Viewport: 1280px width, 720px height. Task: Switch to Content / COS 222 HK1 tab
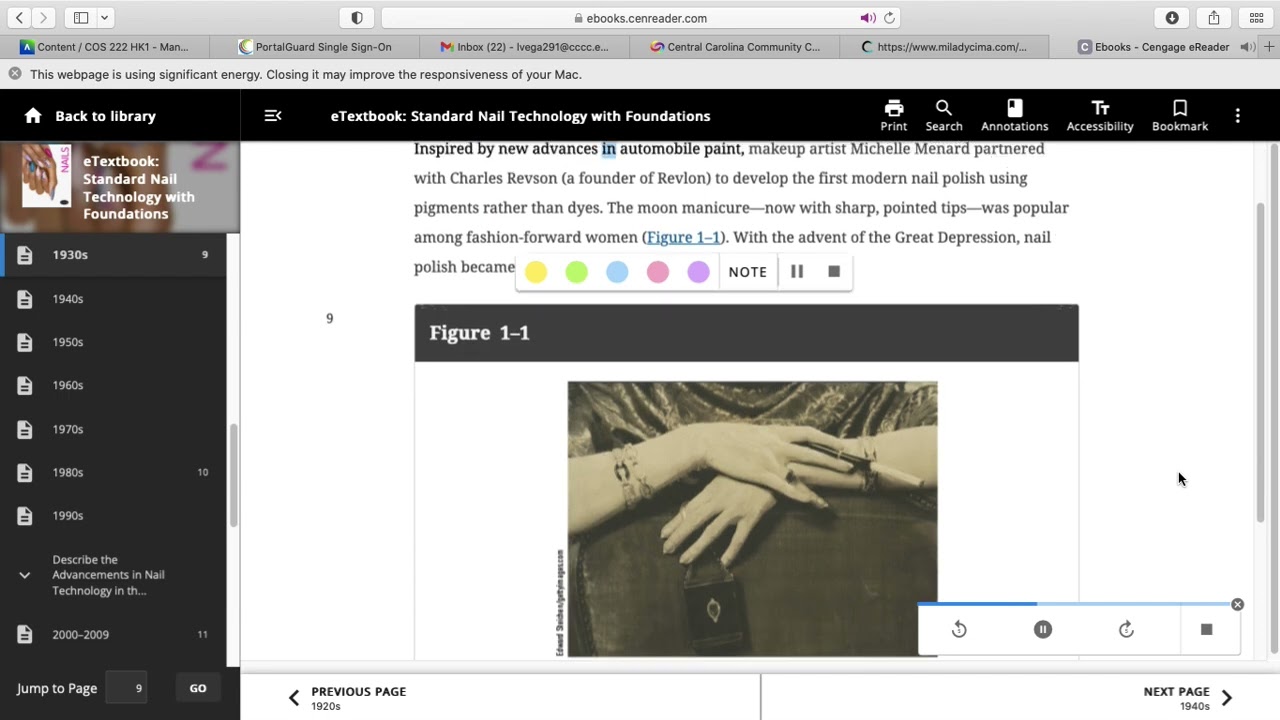(105, 47)
